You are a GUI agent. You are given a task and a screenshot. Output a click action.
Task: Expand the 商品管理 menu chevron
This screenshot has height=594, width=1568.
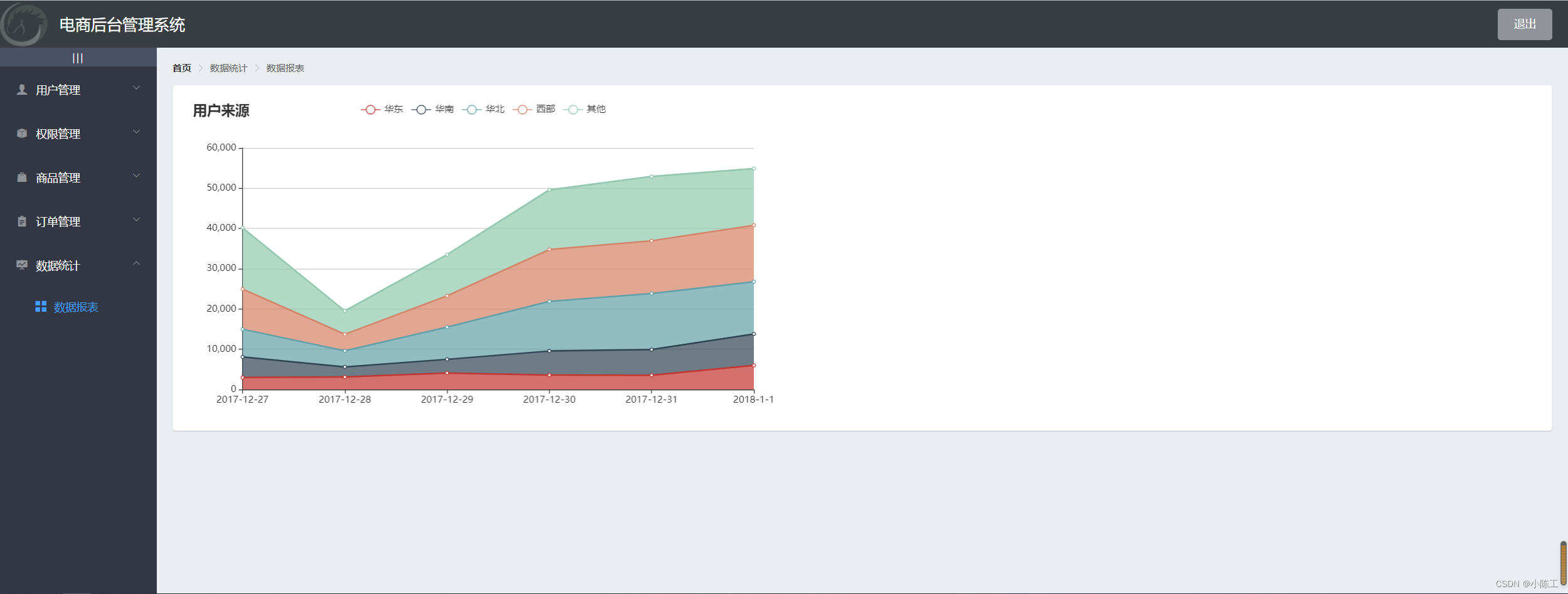[x=136, y=176]
